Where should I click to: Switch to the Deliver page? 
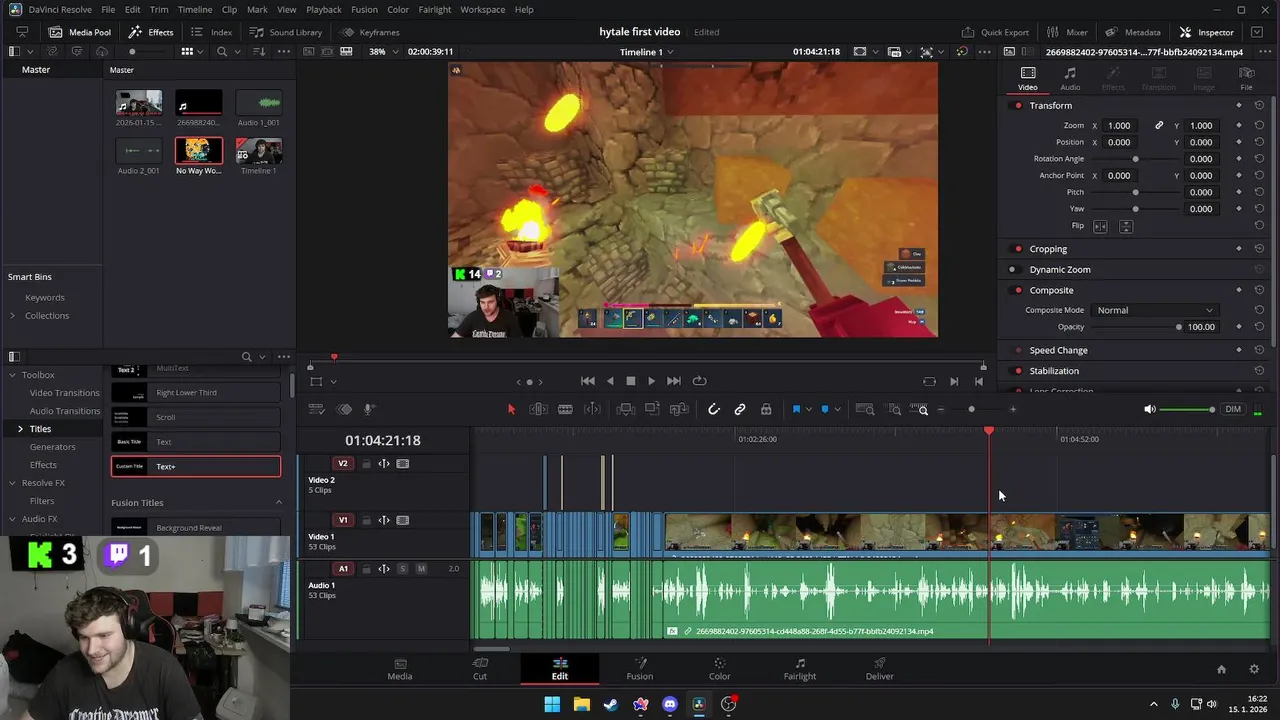coord(880,669)
